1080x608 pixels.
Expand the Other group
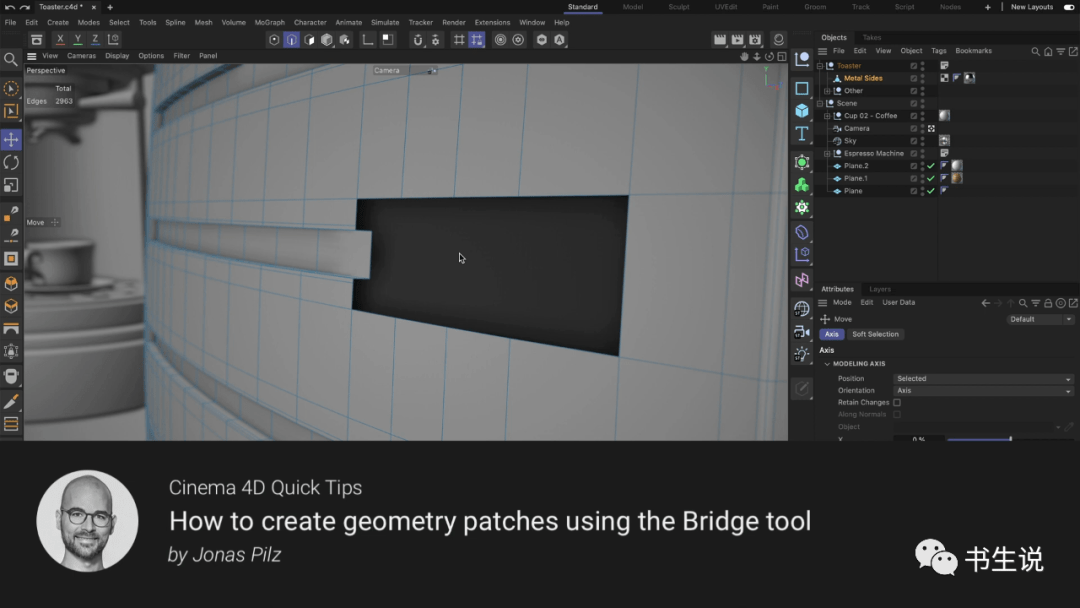tap(827, 91)
